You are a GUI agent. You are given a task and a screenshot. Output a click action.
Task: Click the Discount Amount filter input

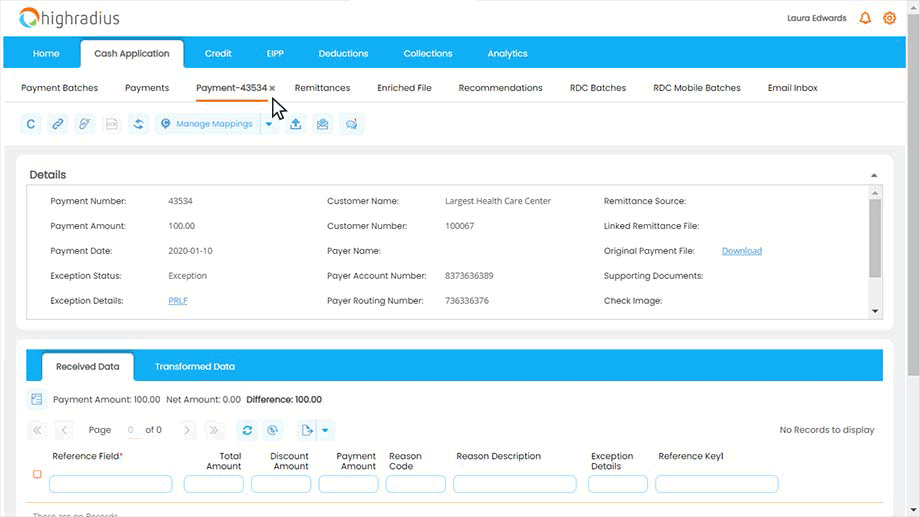click(x=281, y=484)
